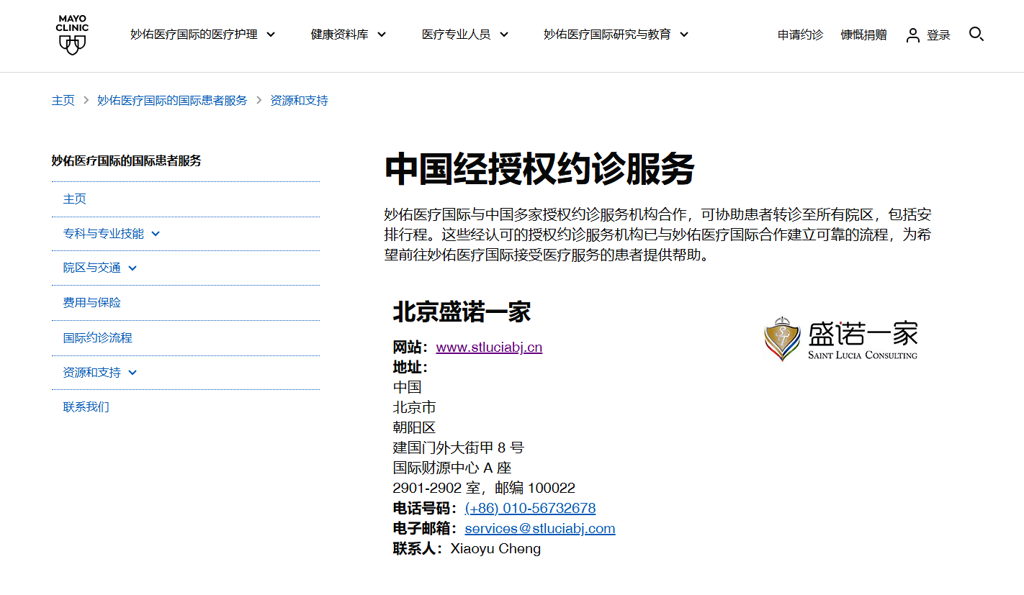The image size is (1024, 595).
Task: Open the search magnifier icon
Action: pyautogui.click(x=976, y=34)
